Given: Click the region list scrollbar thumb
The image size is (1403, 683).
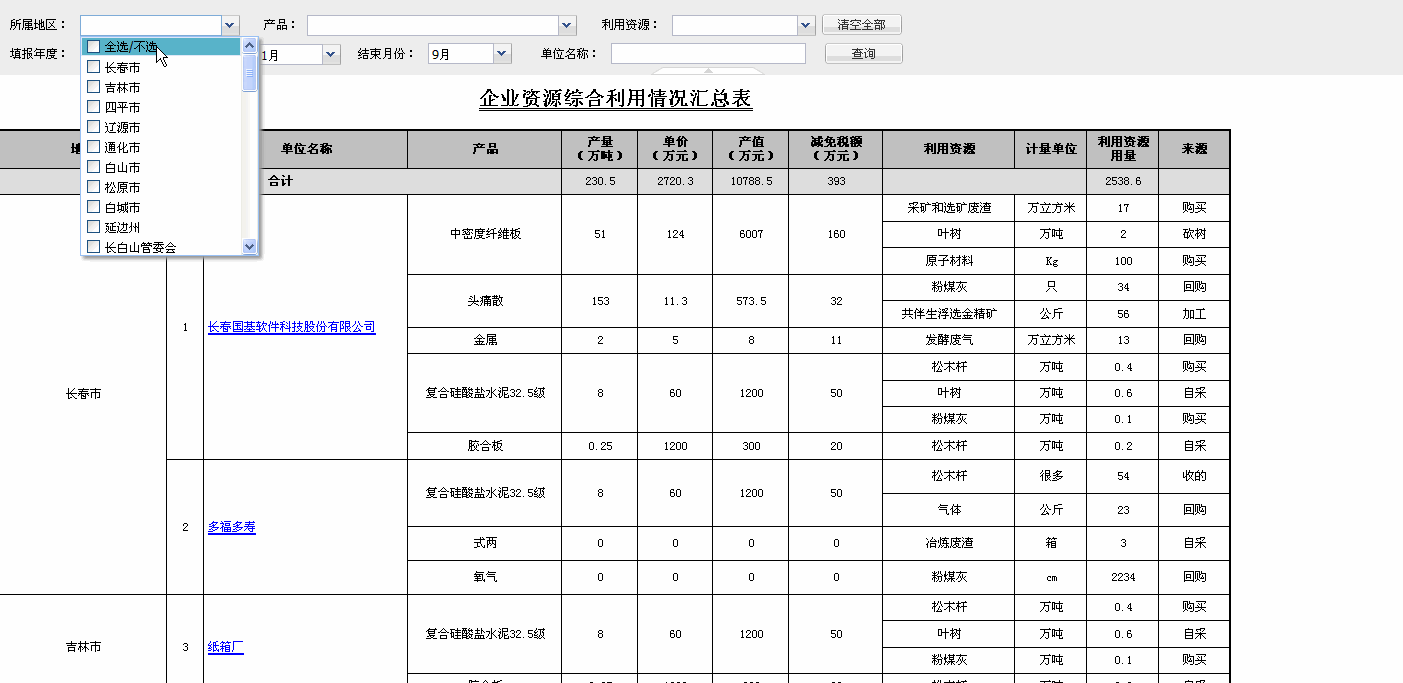Looking at the screenshot, I should point(250,73).
